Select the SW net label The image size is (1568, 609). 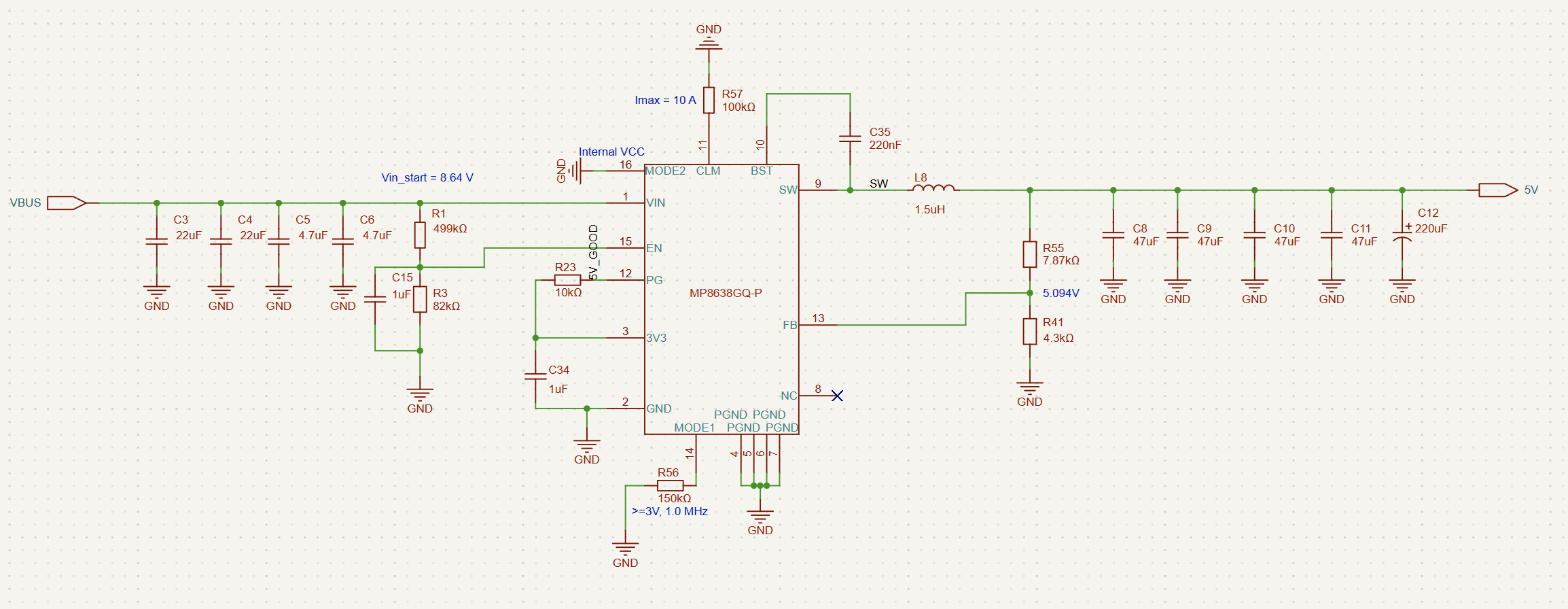tap(878, 184)
